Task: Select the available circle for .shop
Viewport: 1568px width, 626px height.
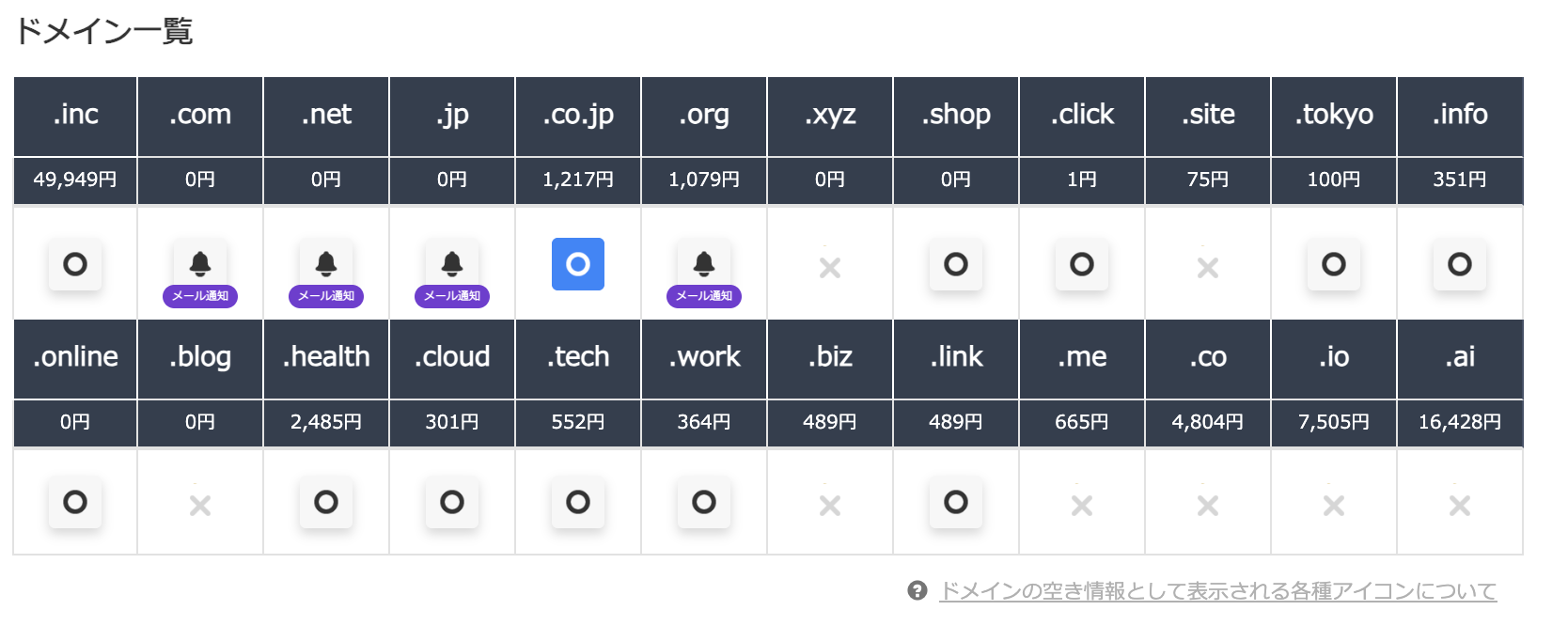Action: click(x=956, y=264)
